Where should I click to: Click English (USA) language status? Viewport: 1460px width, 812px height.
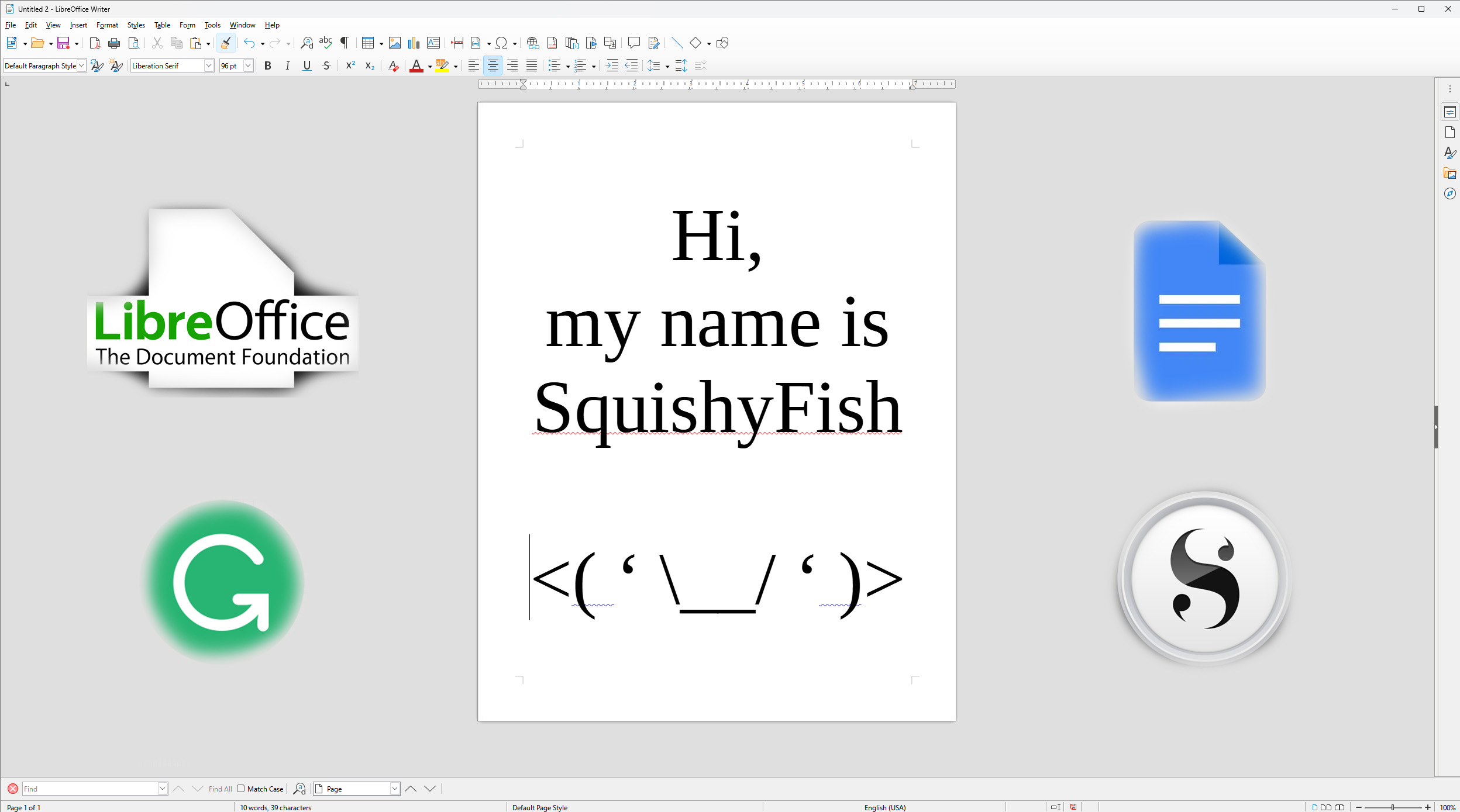884,807
